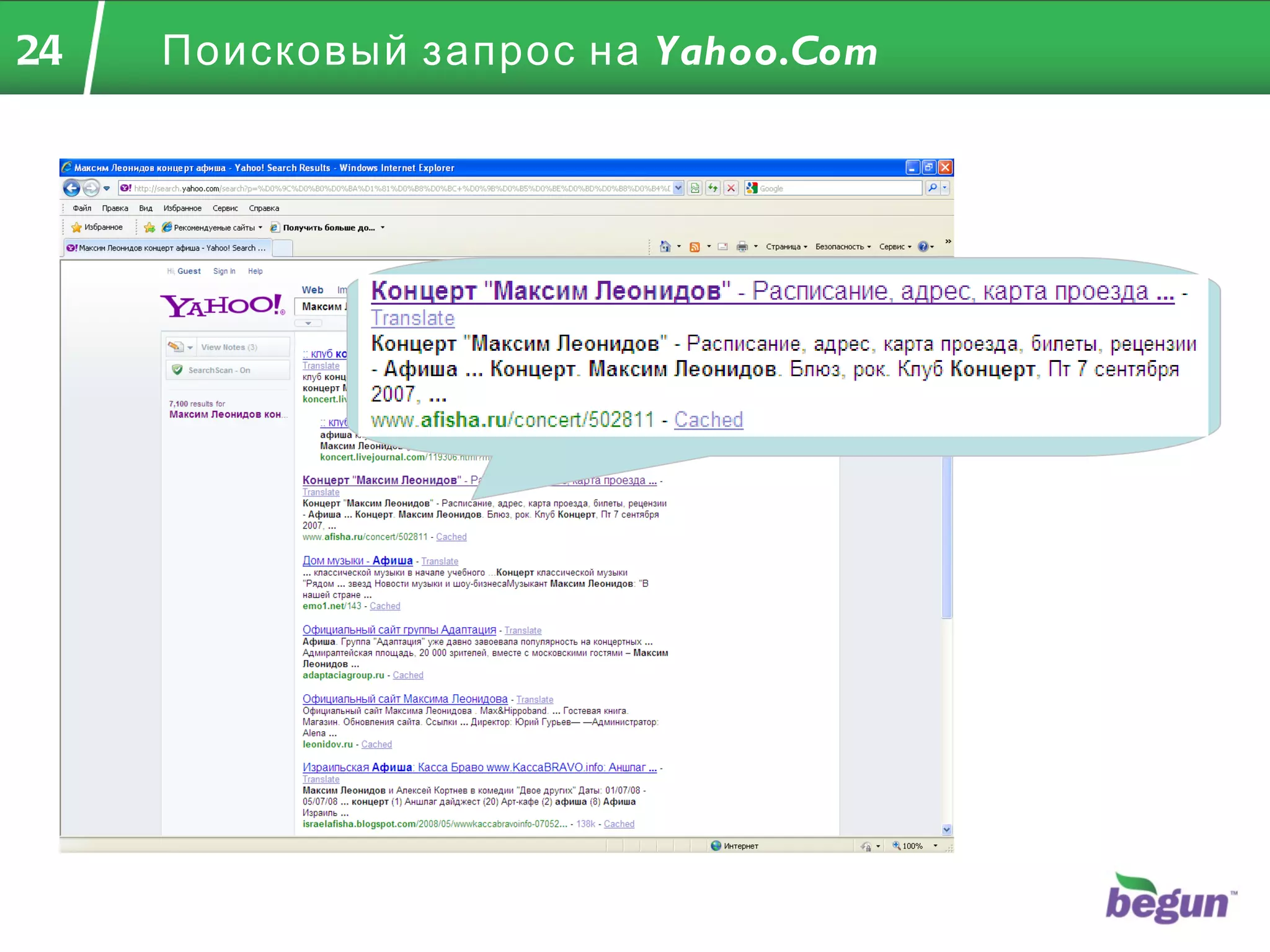Screen dimensions: 1270x952
Task: Click the Home page icon
Action: pos(665,247)
